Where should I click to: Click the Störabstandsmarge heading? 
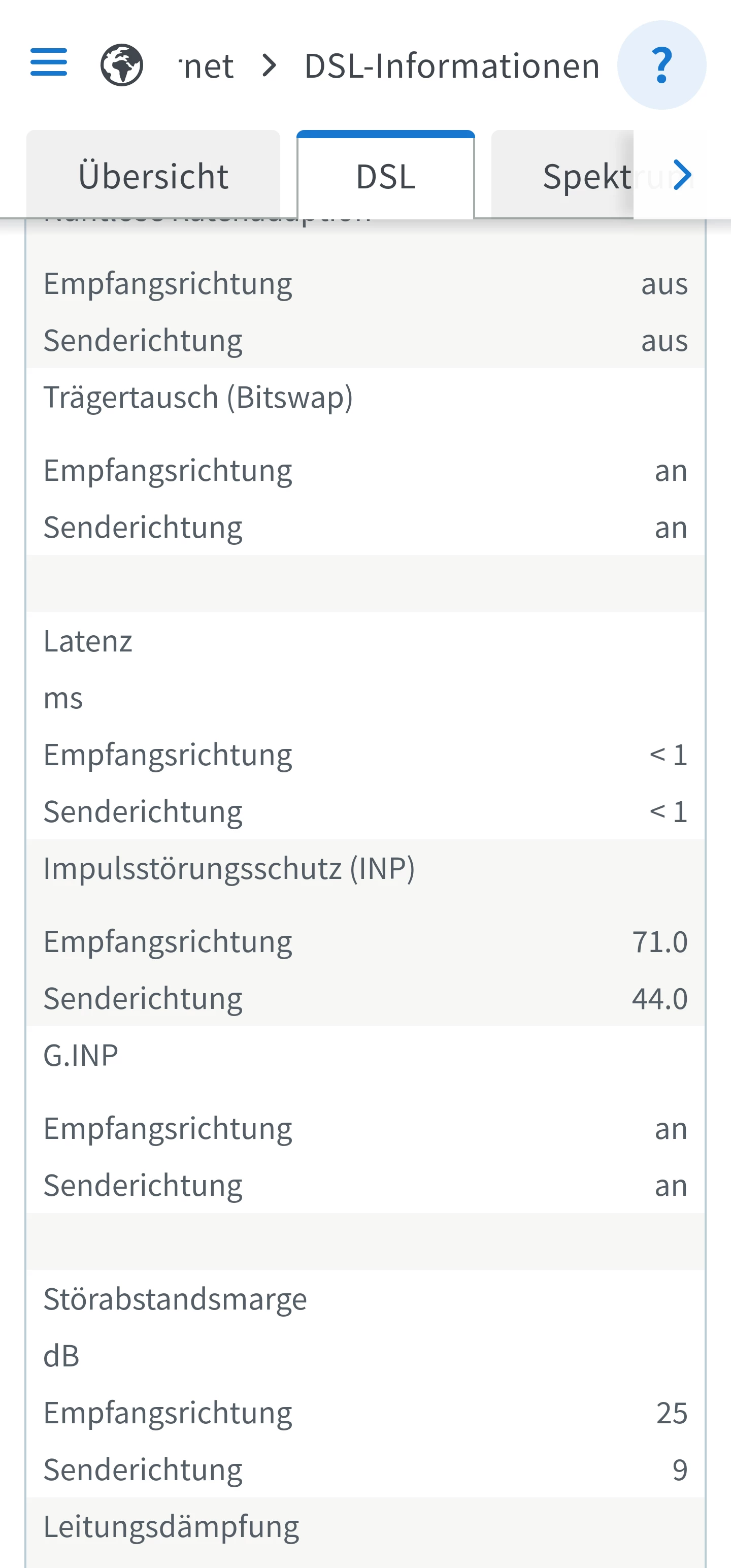point(175,1299)
